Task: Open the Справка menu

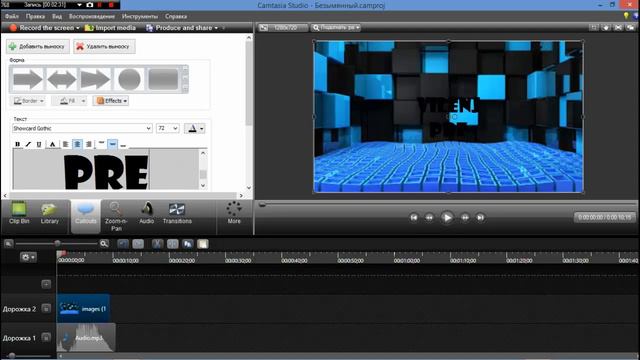Action: 176,16
